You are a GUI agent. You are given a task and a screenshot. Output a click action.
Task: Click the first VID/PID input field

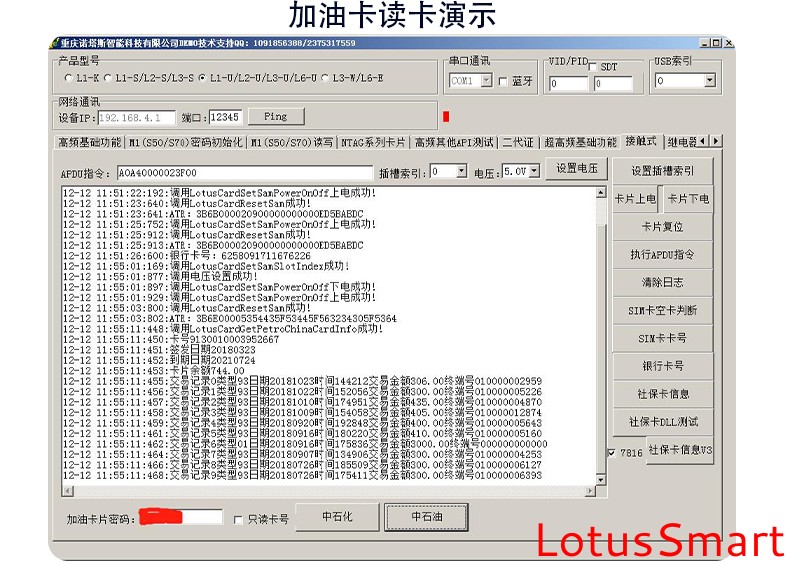[569, 83]
